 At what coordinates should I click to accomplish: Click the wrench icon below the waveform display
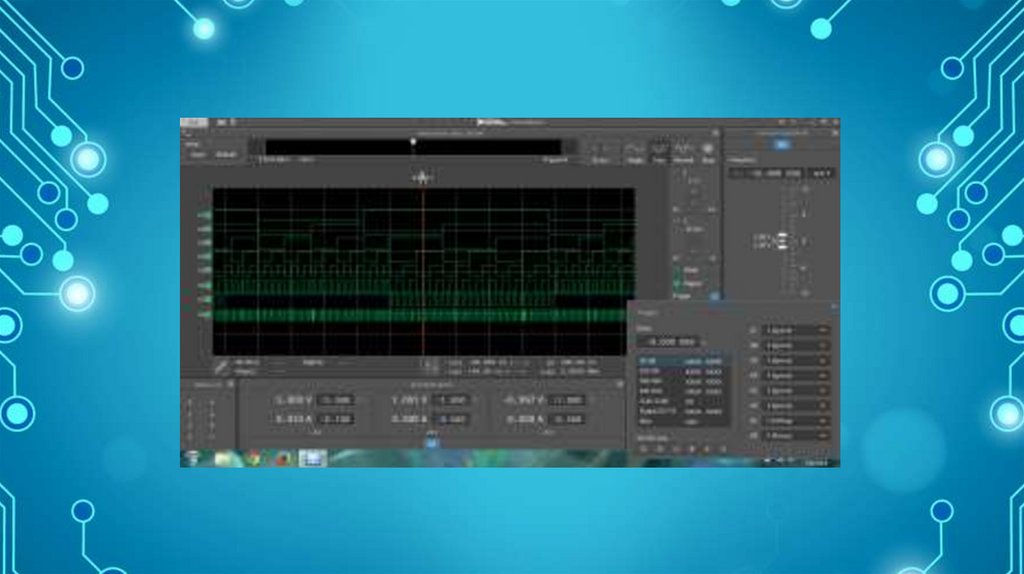tap(222, 367)
